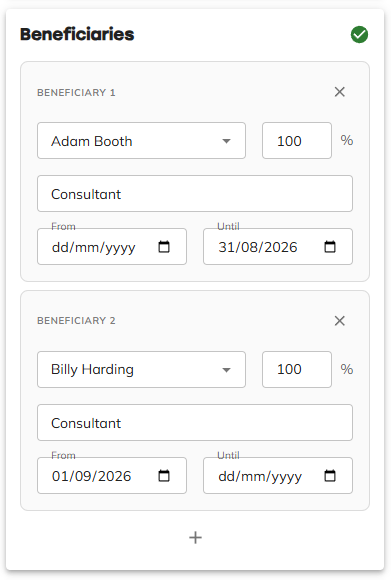Click Beneficiary 1 percentage field showing 100

pyautogui.click(x=297, y=141)
